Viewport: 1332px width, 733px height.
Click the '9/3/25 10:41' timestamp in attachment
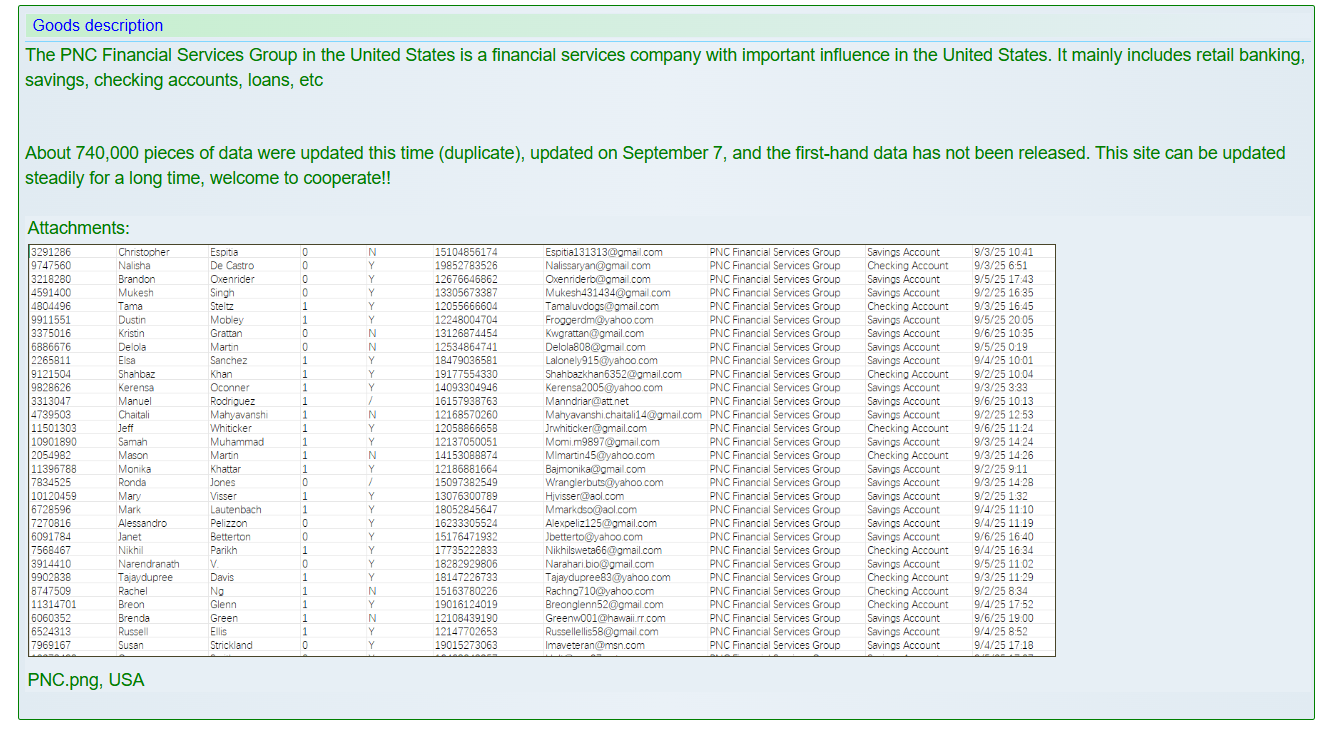point(1003,253)
